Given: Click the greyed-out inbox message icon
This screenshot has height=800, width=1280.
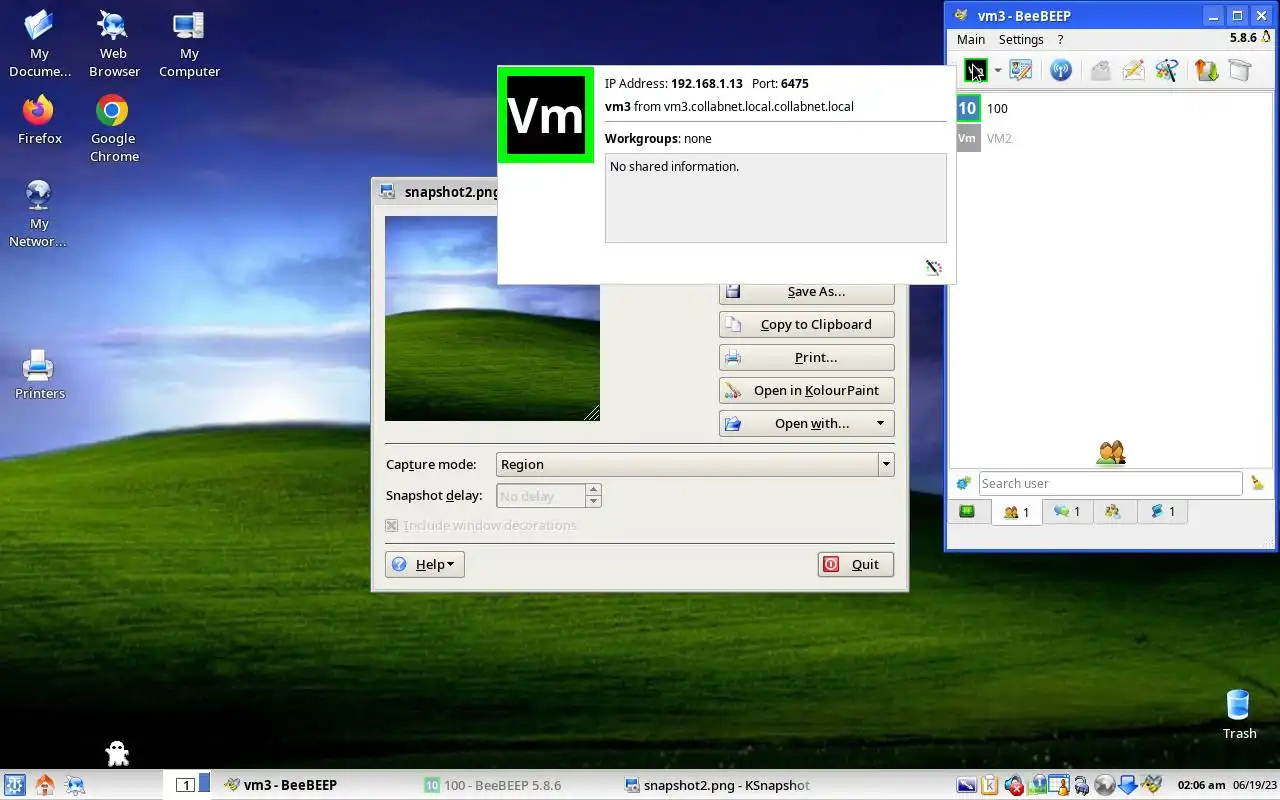Looking at the screenshot, I should (x=1100, y=70).
